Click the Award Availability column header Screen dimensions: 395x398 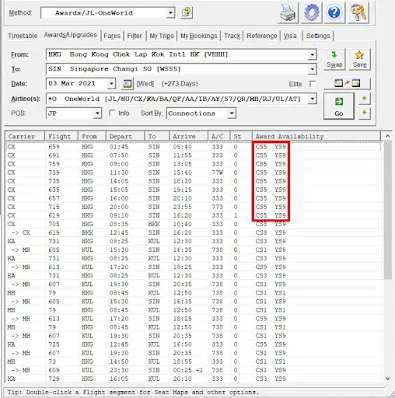click(x=316, y=136)
